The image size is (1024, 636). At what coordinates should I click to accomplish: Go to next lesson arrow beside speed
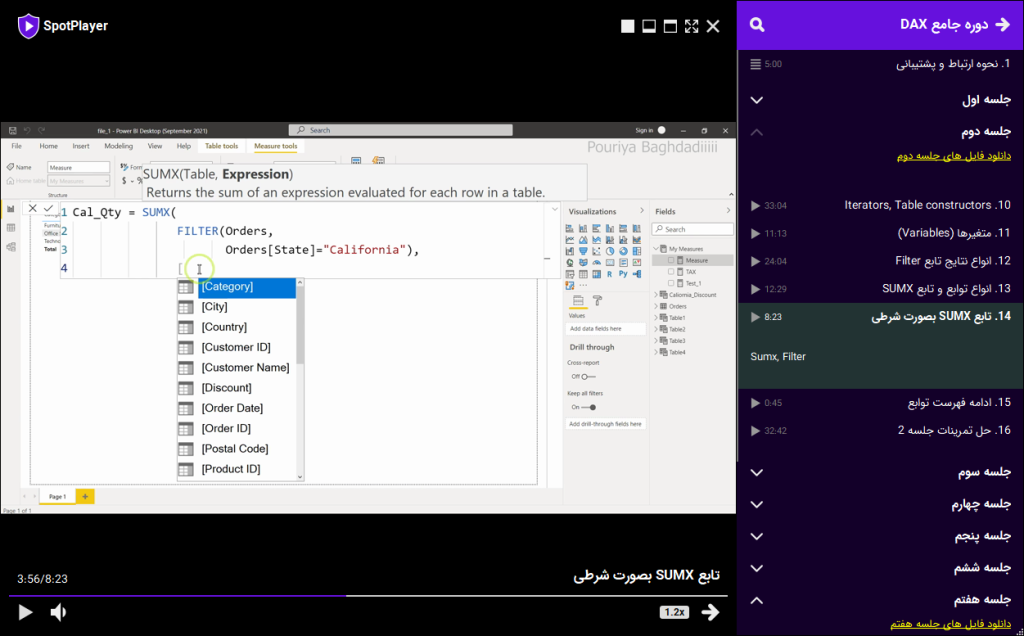point(710,612)
